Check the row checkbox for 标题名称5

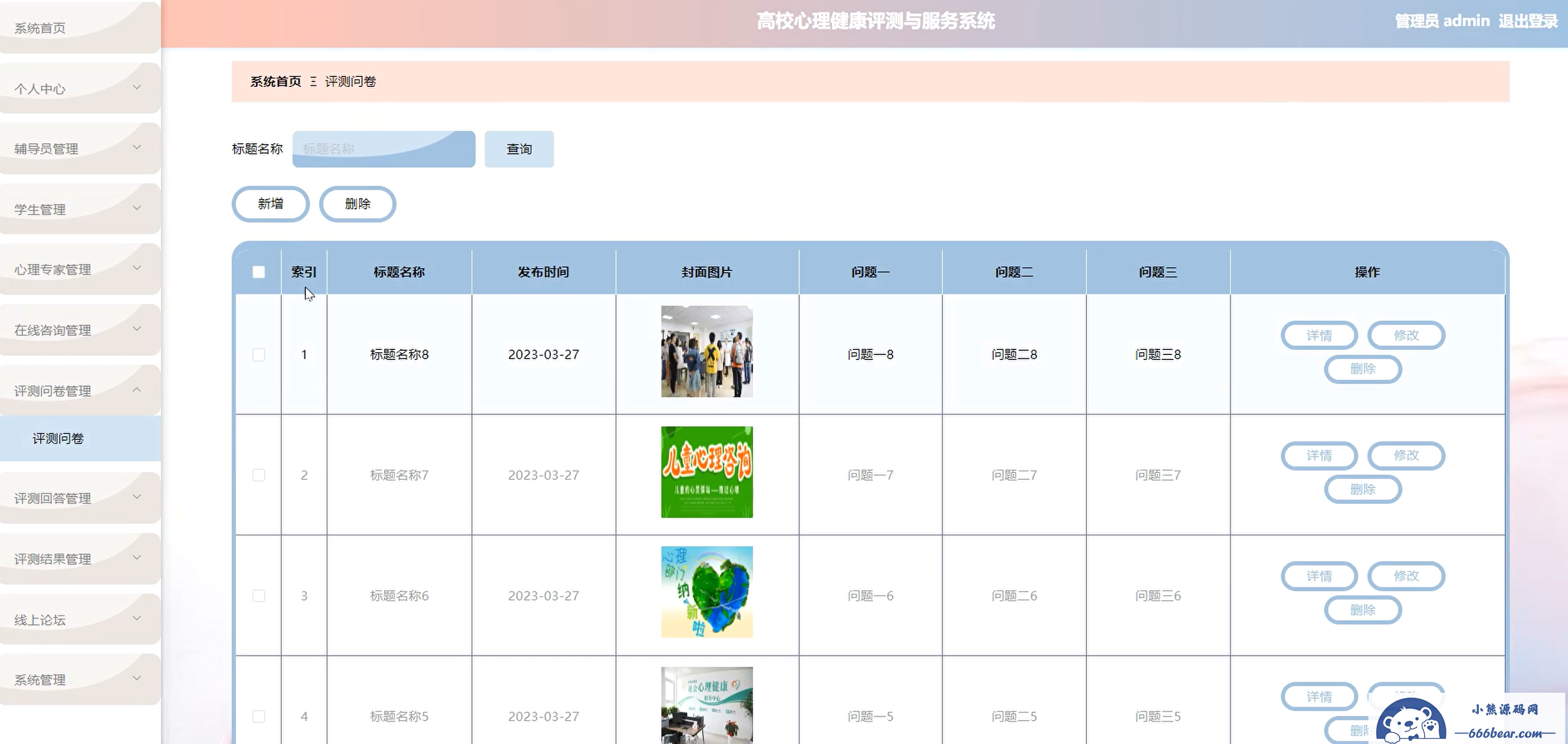pos(259,716)
